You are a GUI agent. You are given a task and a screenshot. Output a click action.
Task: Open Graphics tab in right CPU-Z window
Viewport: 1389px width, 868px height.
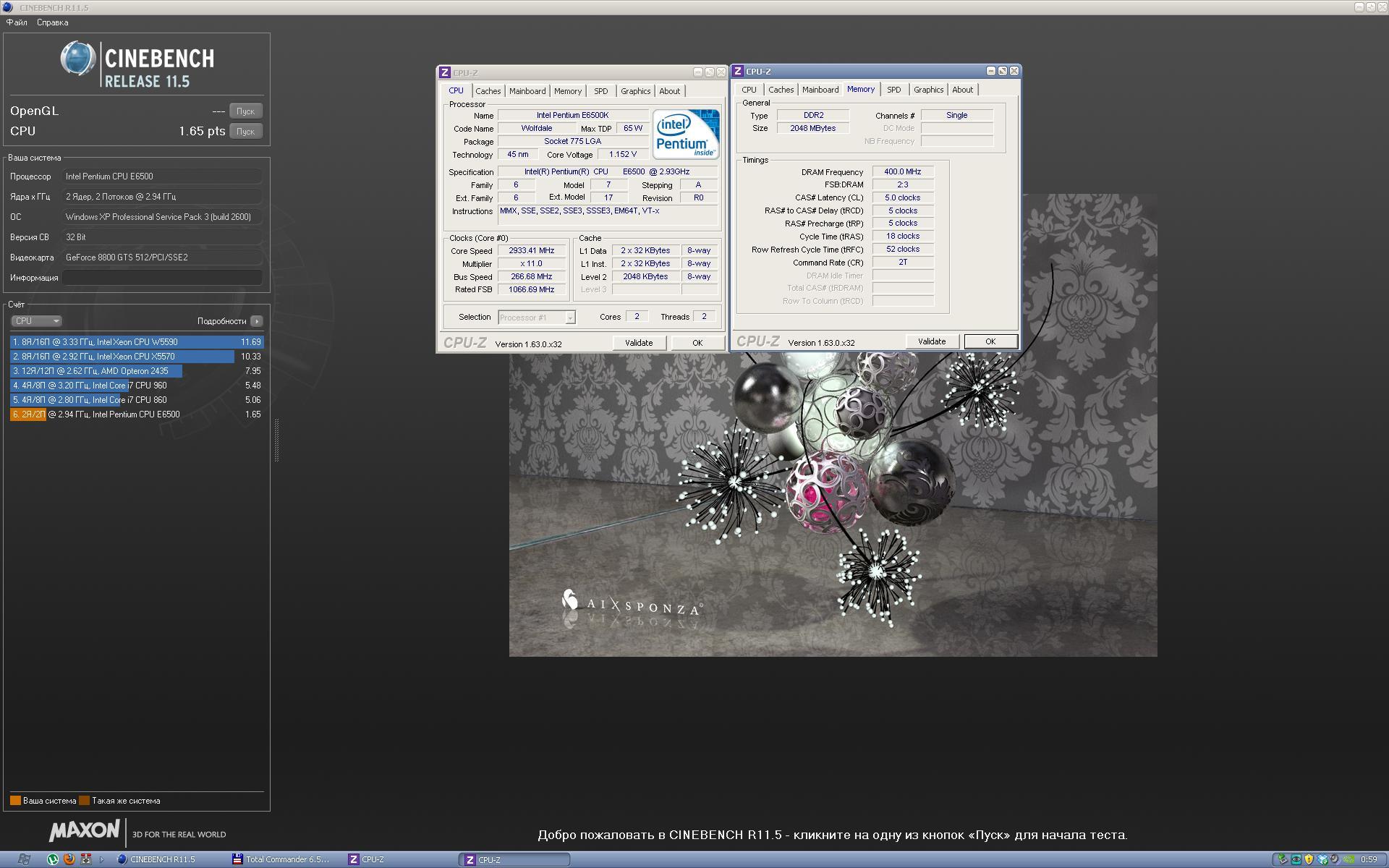pos(929,90)
